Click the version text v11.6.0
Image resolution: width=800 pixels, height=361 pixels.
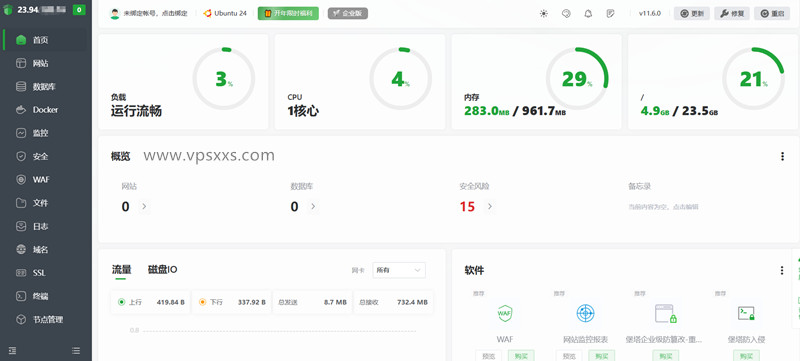(650, 14)
